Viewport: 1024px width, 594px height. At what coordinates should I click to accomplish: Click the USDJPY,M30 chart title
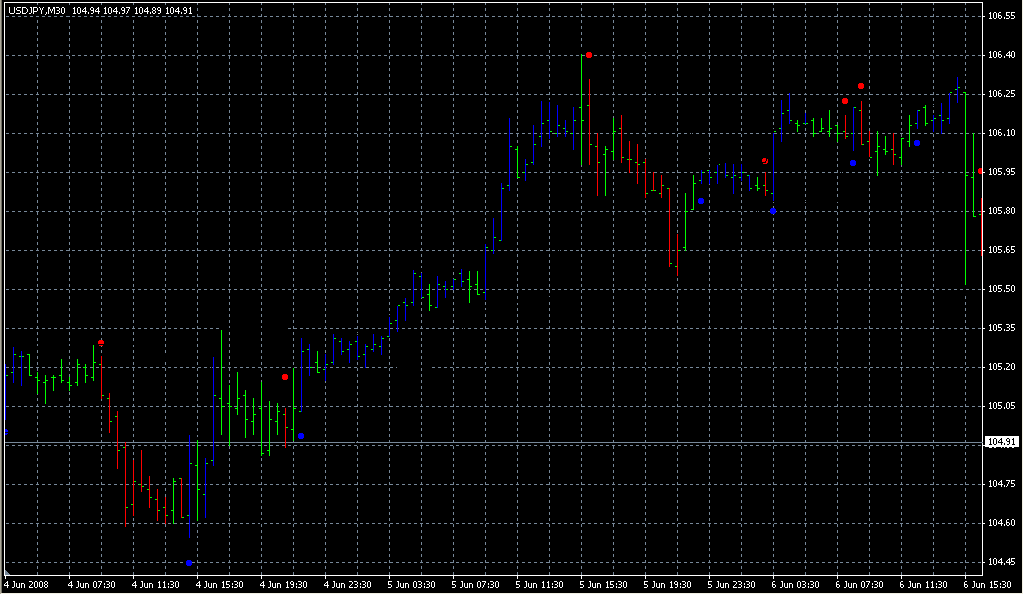point(36,10)
